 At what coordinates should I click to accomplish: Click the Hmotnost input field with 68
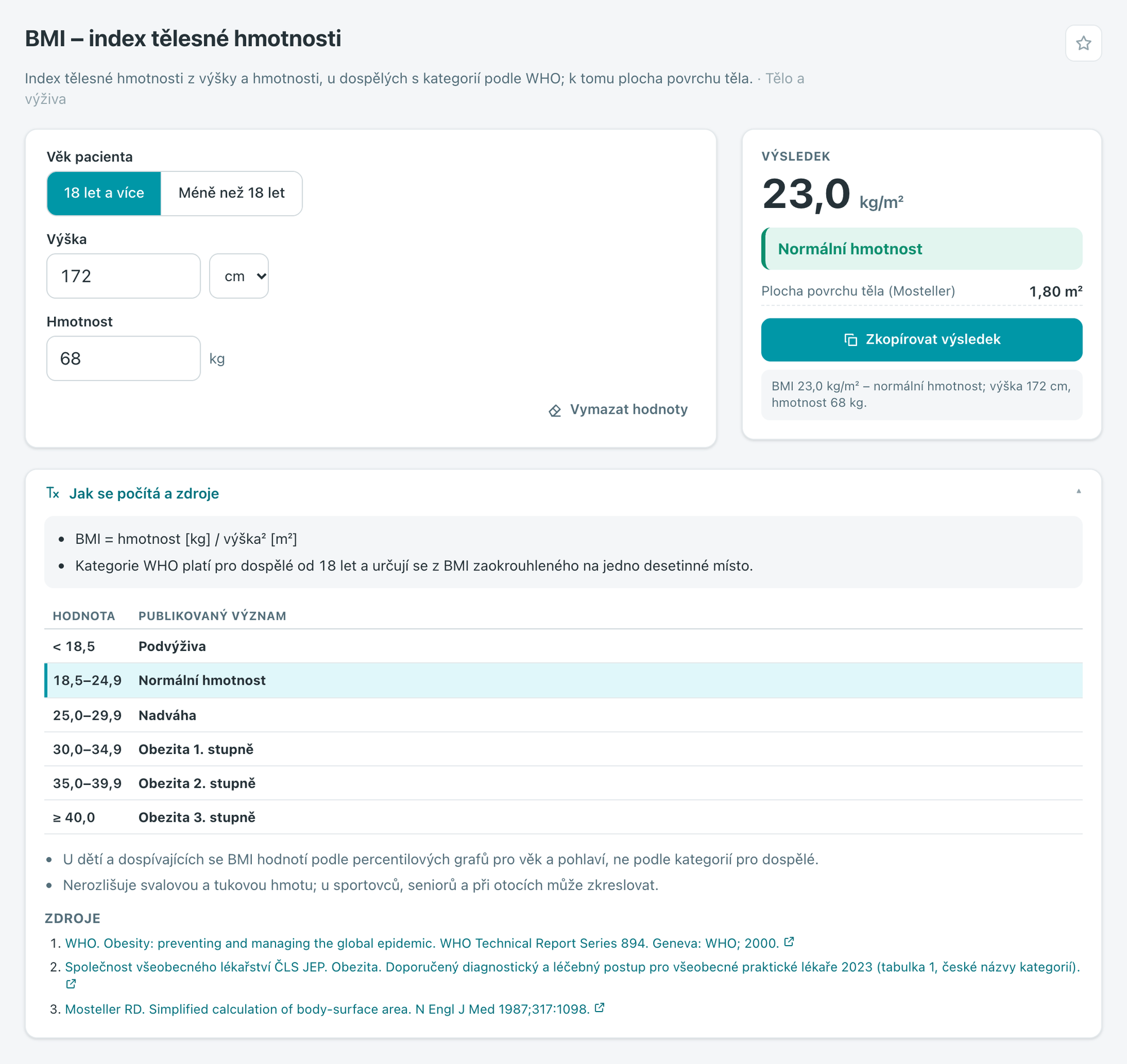pos(123,358)
